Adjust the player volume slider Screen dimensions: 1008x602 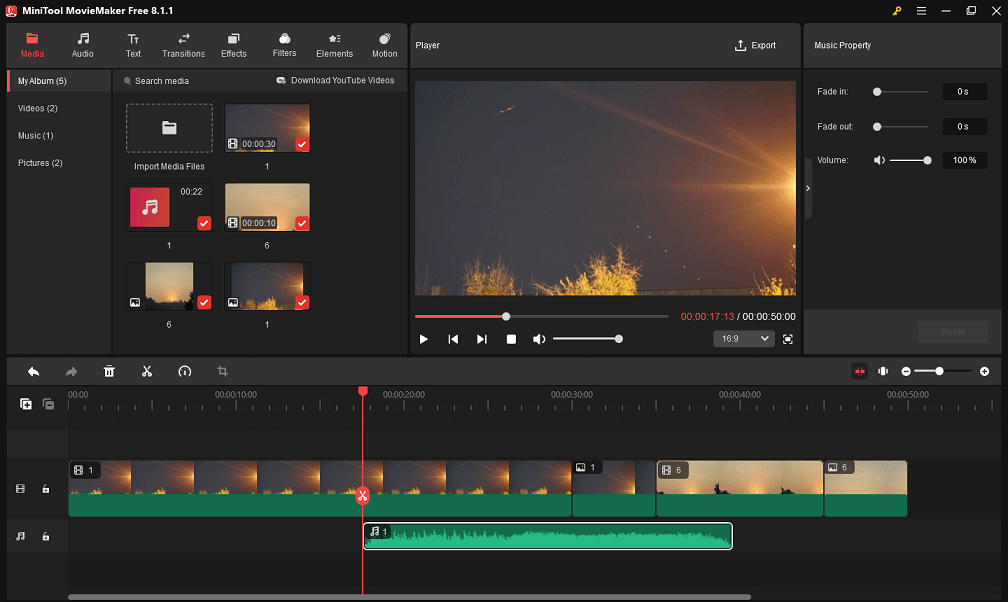pos(588,339)
